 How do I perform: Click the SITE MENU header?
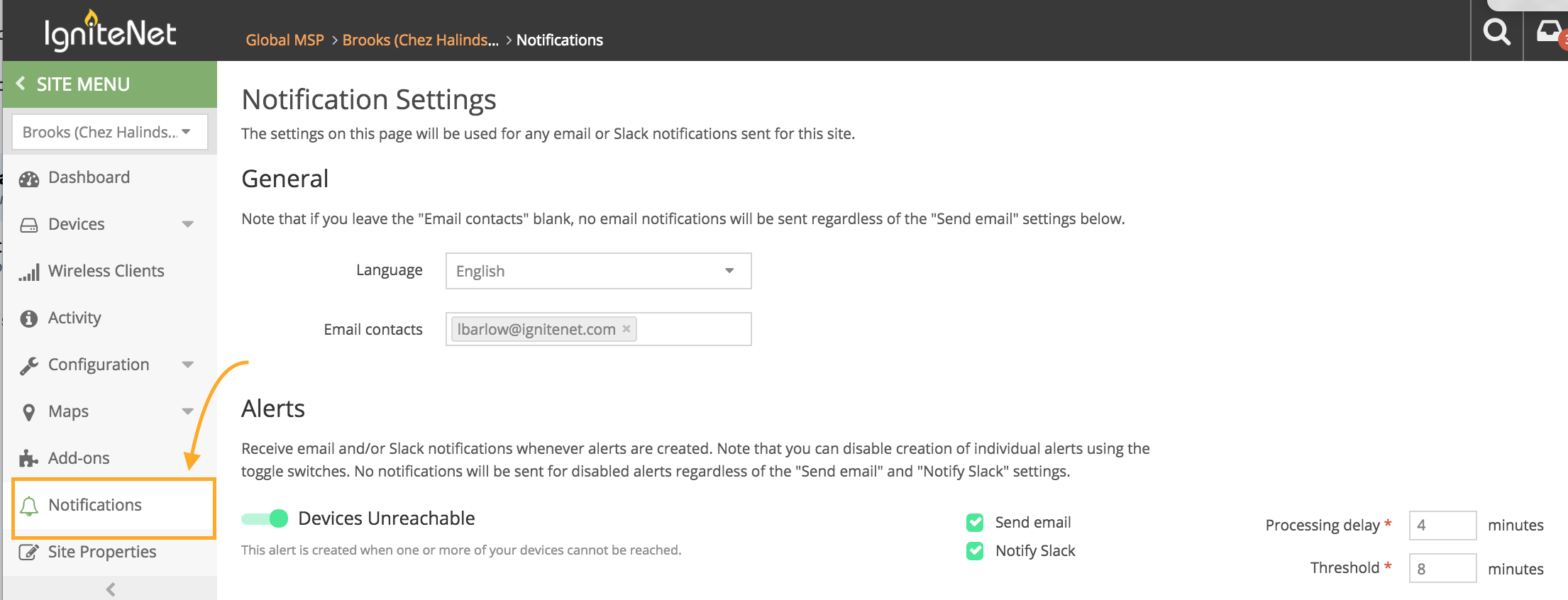110,84
